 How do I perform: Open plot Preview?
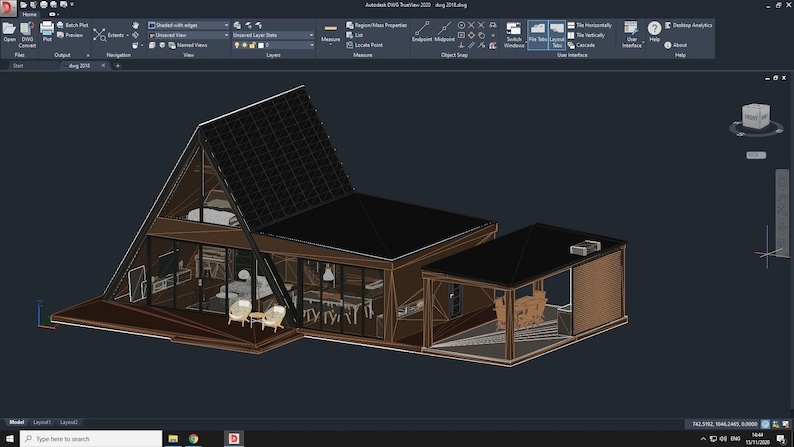70,35
